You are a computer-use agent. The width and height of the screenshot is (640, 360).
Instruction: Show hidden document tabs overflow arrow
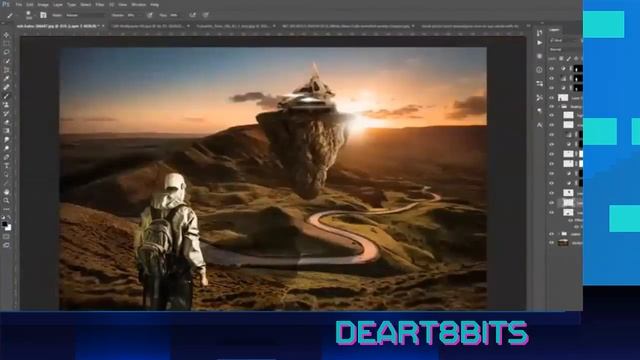(529, 26)
